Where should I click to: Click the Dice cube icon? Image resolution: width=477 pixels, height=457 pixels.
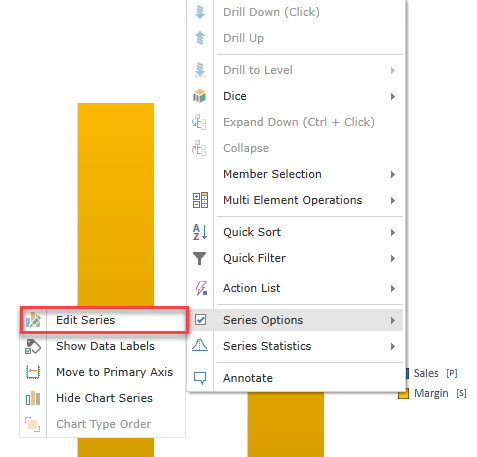click(x=200, y=96)
